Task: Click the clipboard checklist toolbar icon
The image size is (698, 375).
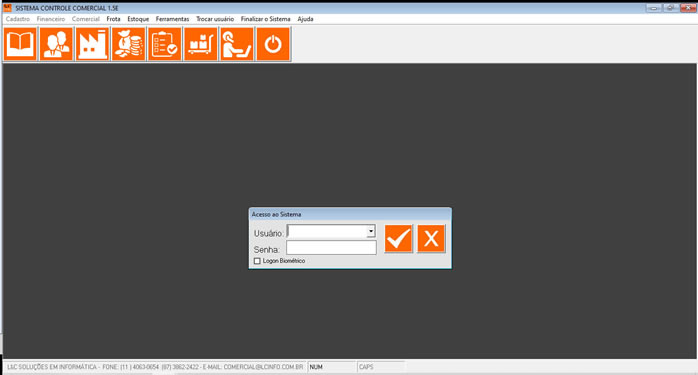Action: point(165,44)
